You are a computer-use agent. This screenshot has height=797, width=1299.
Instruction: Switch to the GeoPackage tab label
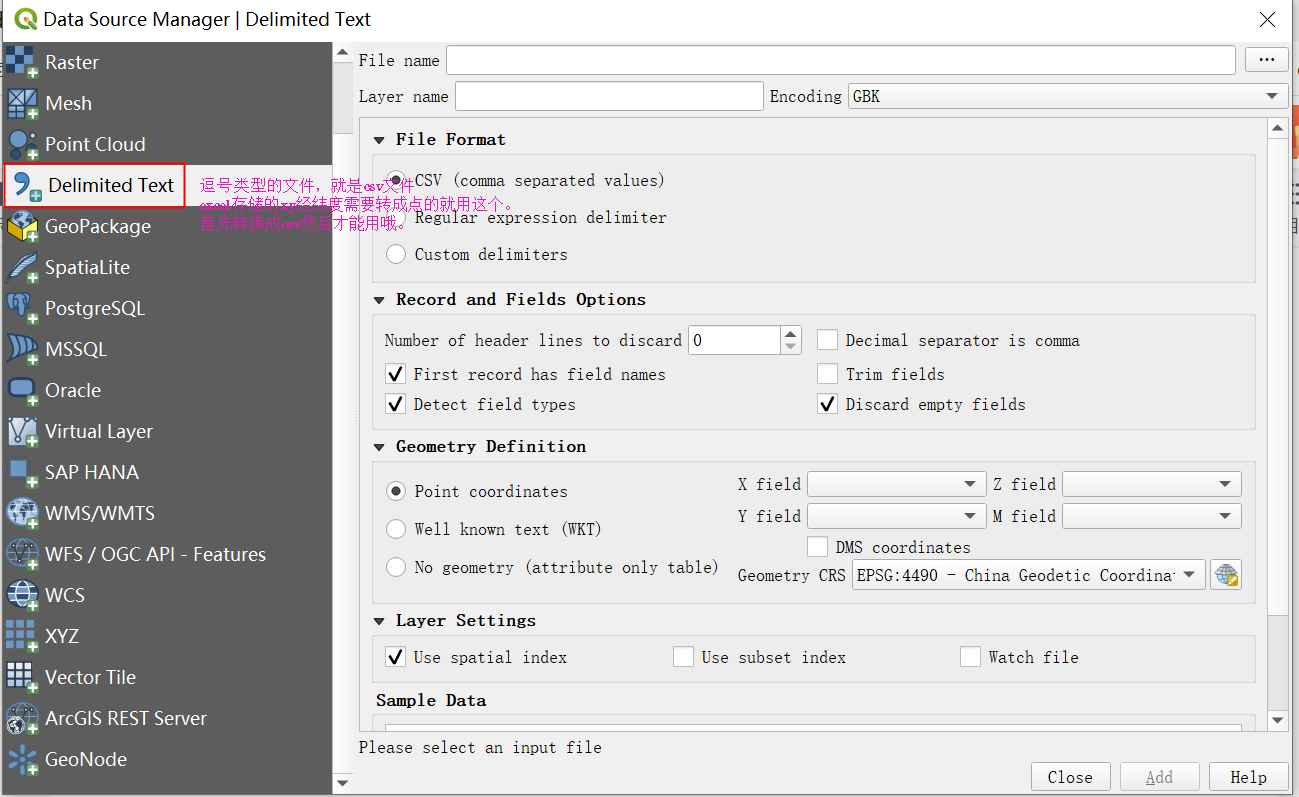(98, 226)
